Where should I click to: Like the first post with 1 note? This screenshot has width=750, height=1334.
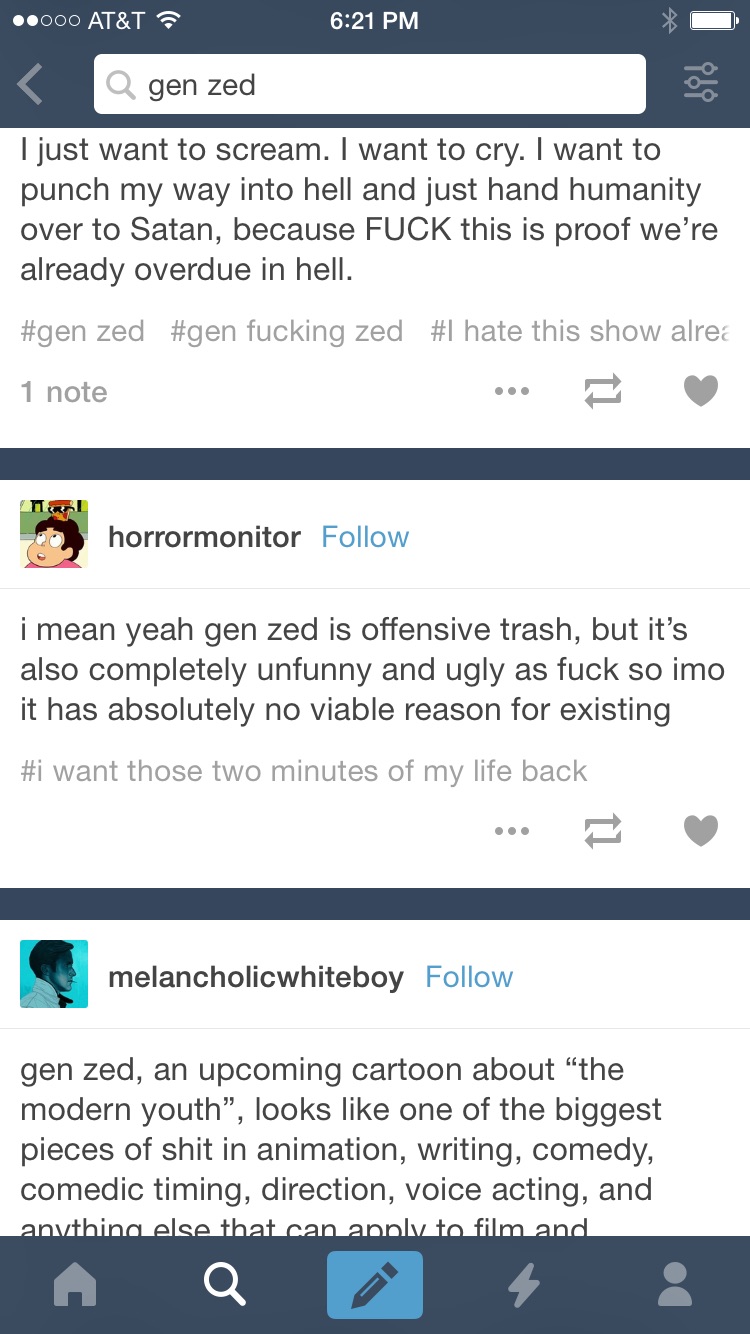tap(701, 391)
